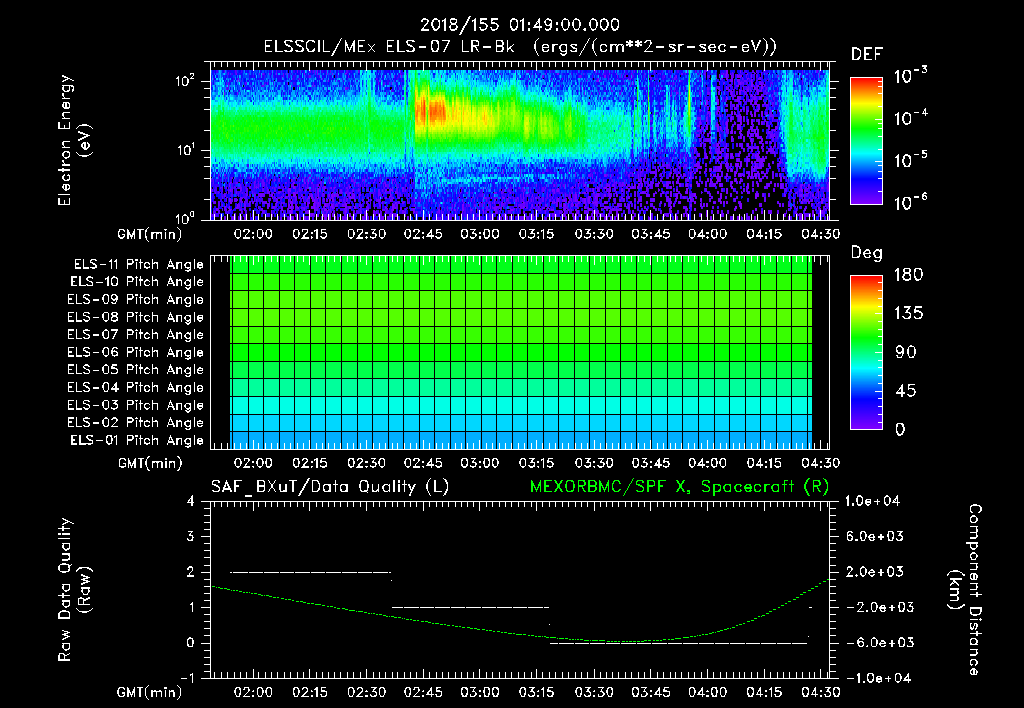Click the data quality line at level 1
The width and height of the screenshot is (1024, 708).
pos(470,607)
